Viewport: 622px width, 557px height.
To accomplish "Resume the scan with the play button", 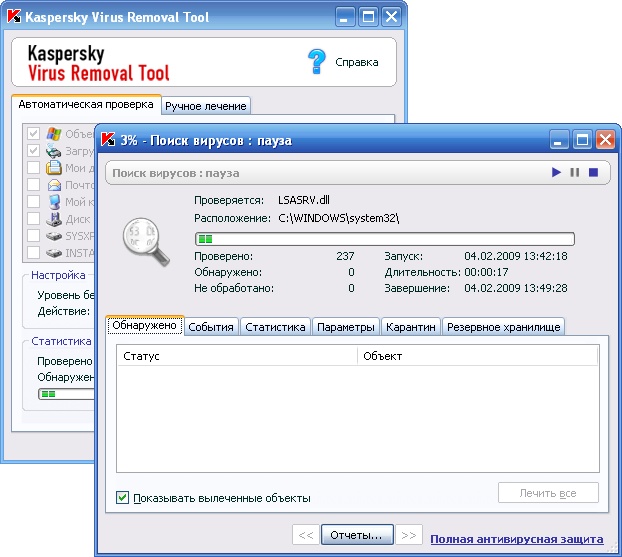I will (x=556, y=172).
